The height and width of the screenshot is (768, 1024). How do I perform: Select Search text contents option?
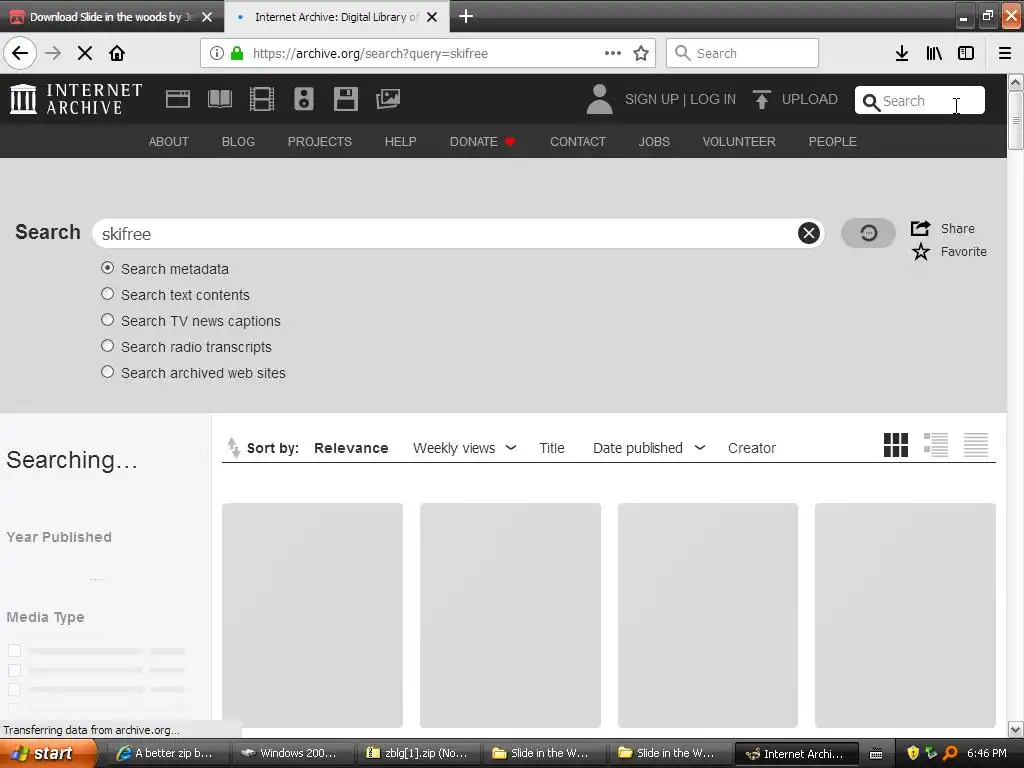pyautogui.click(x=108, y=294)
